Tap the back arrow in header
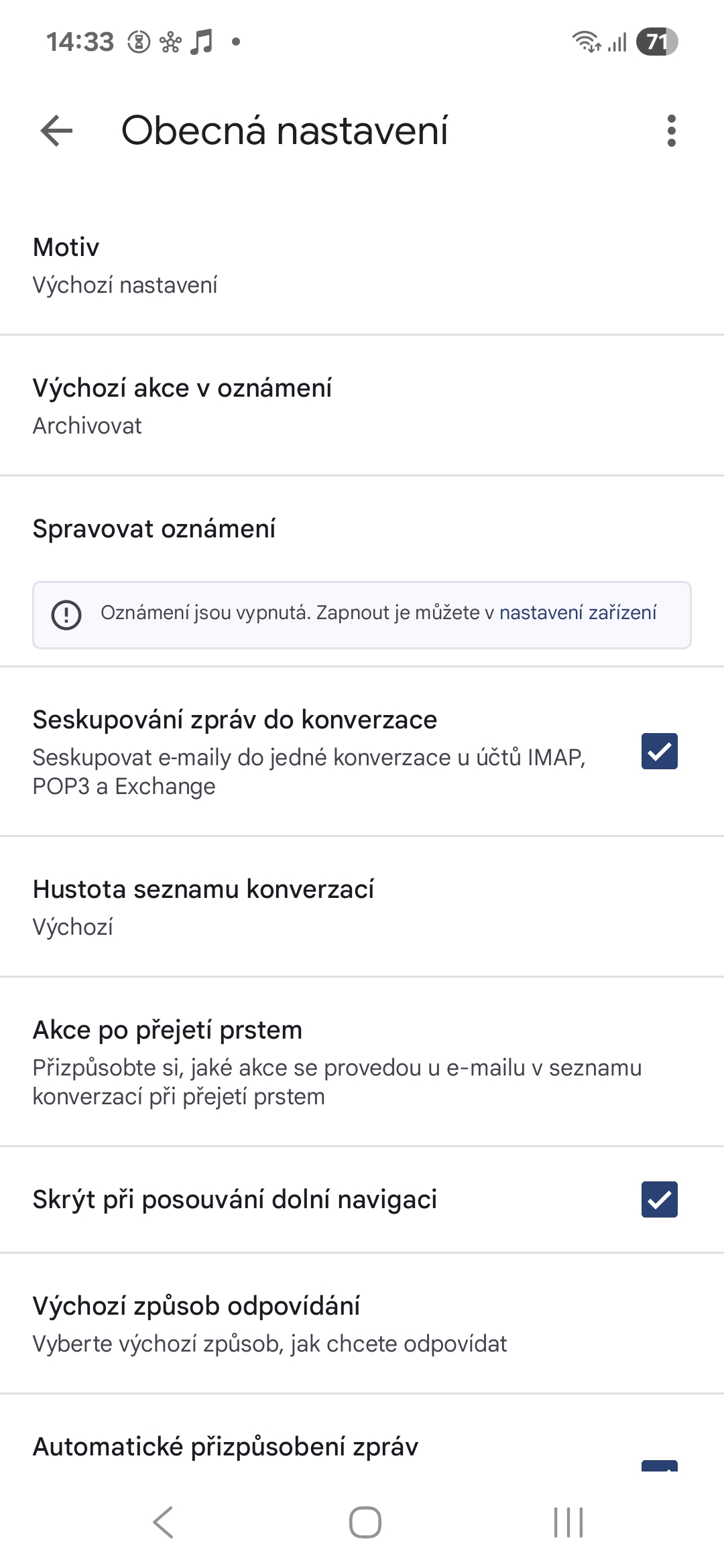Viewport: 724px width, 1568px height. tap(56, 130)
